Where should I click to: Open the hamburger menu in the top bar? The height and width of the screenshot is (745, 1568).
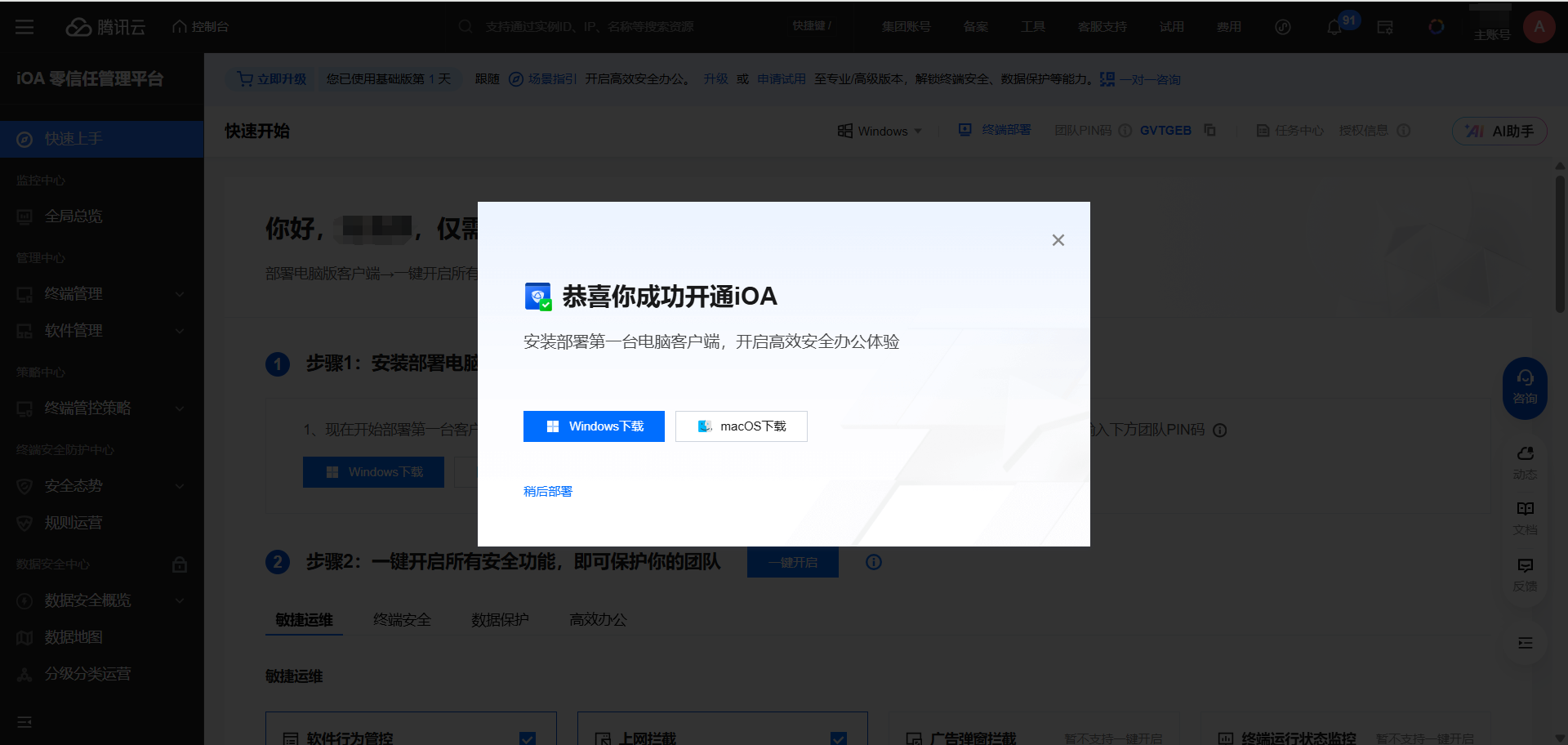(24, 27)
